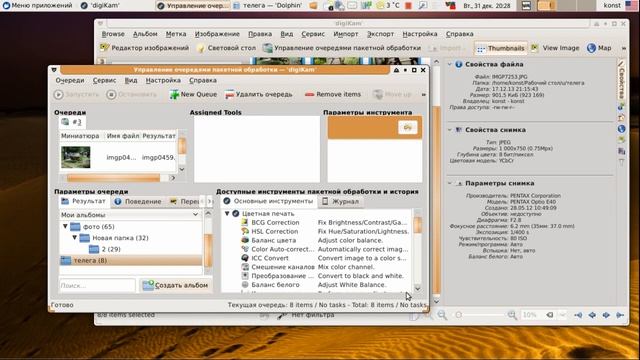Select the Результат tab
This screenshot has width=640, height=360.
(x=84, y=201)
